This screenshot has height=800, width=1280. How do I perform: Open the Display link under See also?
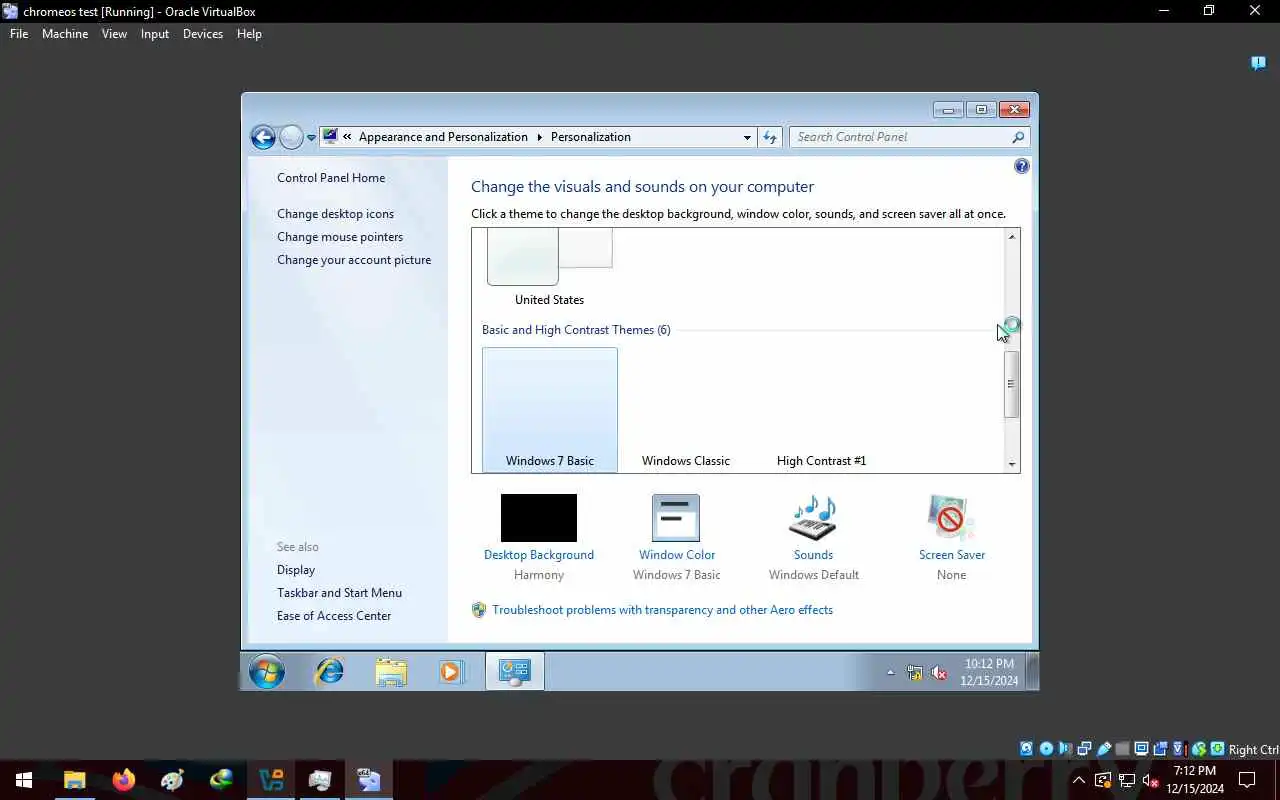[296, 570]
